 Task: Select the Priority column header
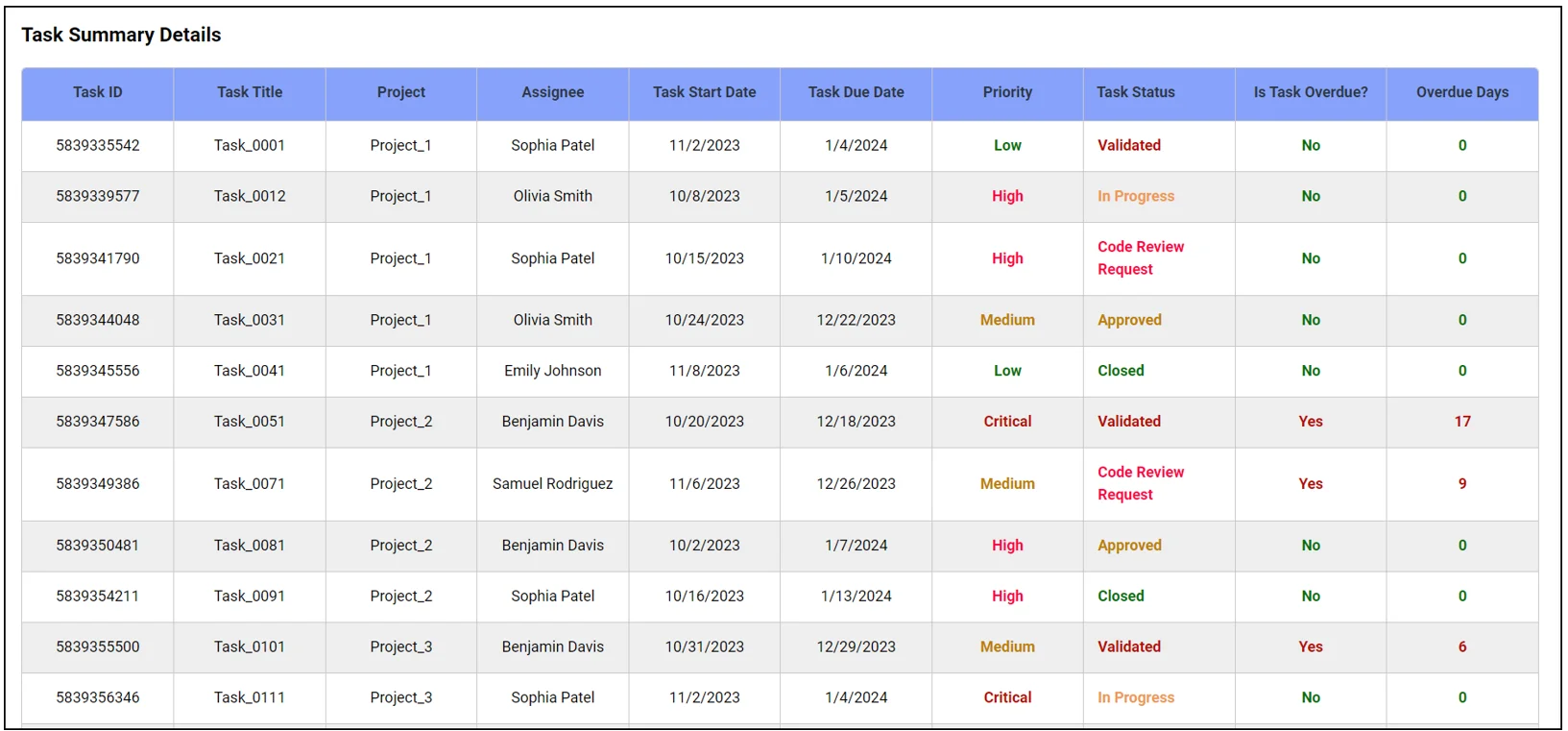coord(1007,92)
